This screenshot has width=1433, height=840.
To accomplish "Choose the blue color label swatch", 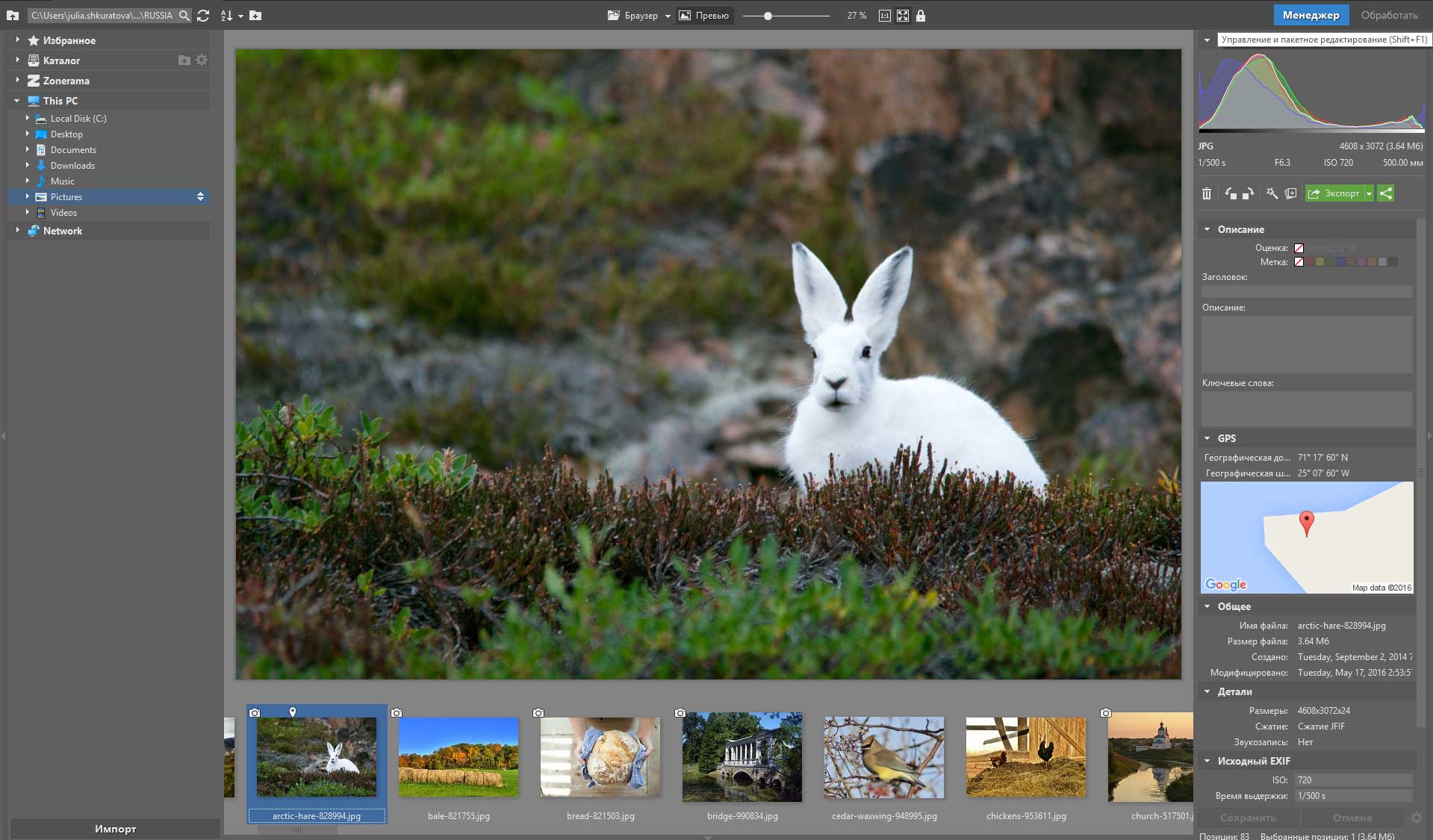I will tap(1341, 262).
